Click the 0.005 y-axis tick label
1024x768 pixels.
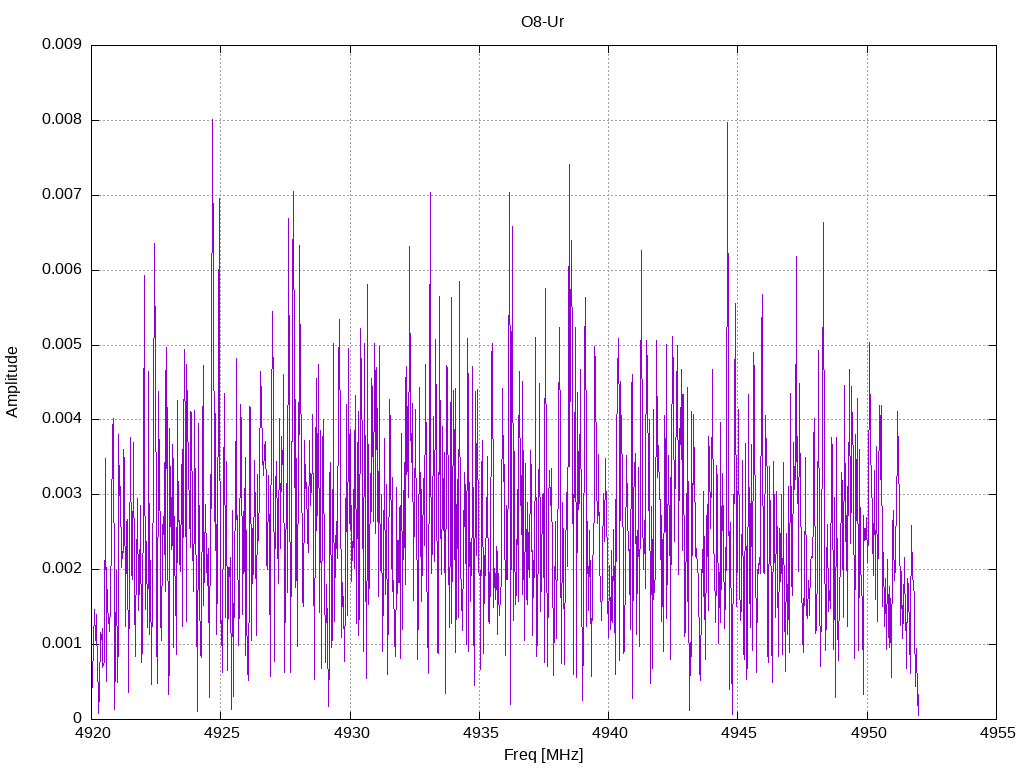[62, 344]
